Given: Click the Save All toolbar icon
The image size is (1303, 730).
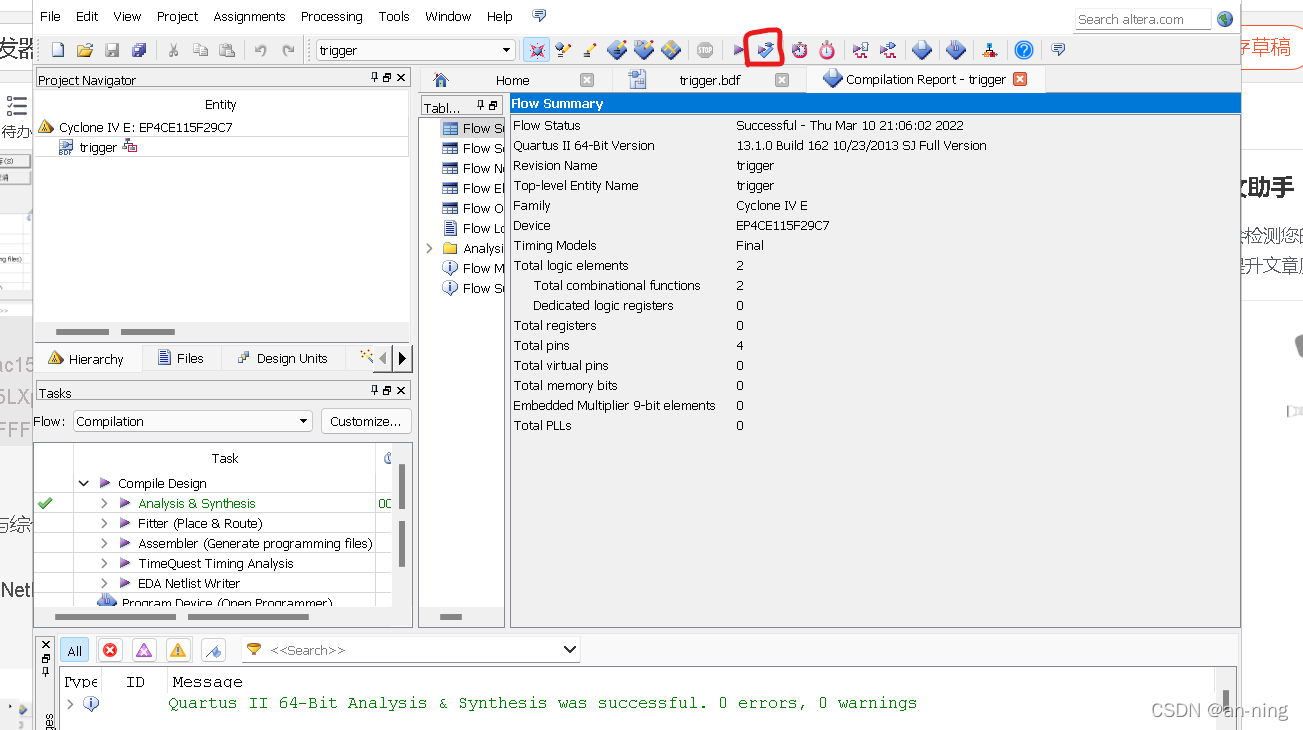Looking at the screenshot, I should (139, 50).
